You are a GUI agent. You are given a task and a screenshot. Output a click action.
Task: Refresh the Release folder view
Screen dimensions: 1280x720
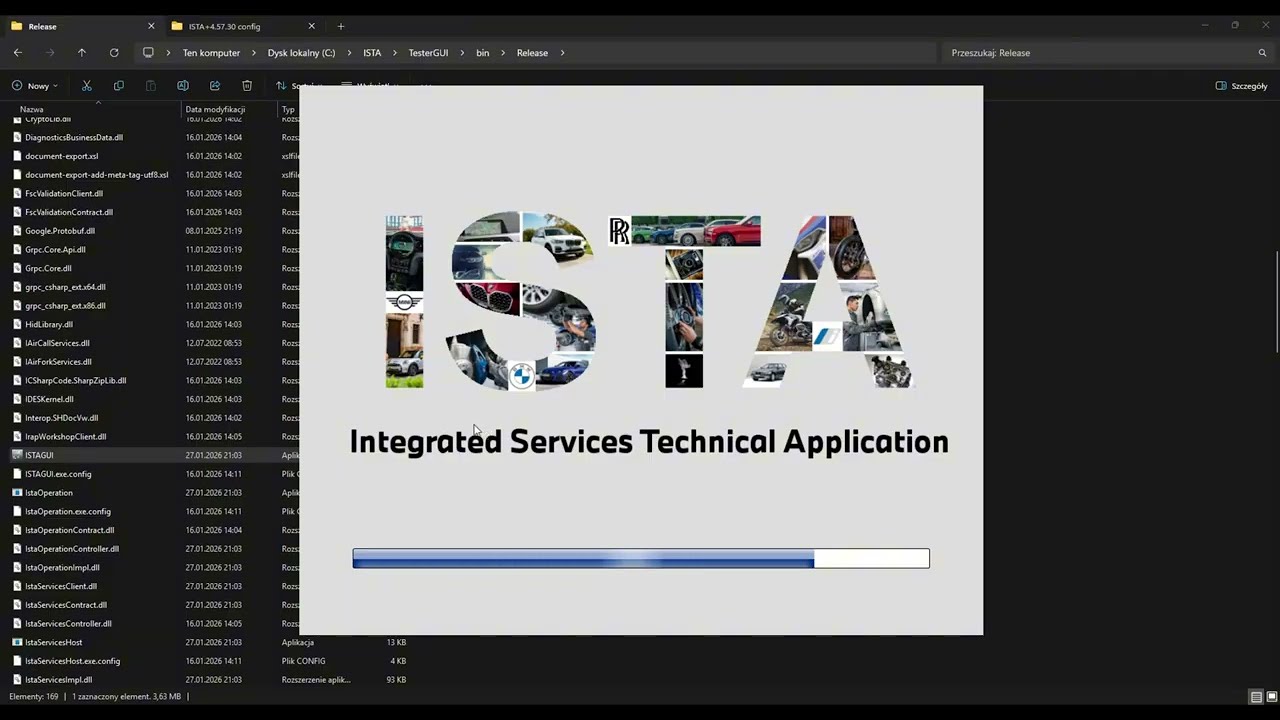click(114, 53)
